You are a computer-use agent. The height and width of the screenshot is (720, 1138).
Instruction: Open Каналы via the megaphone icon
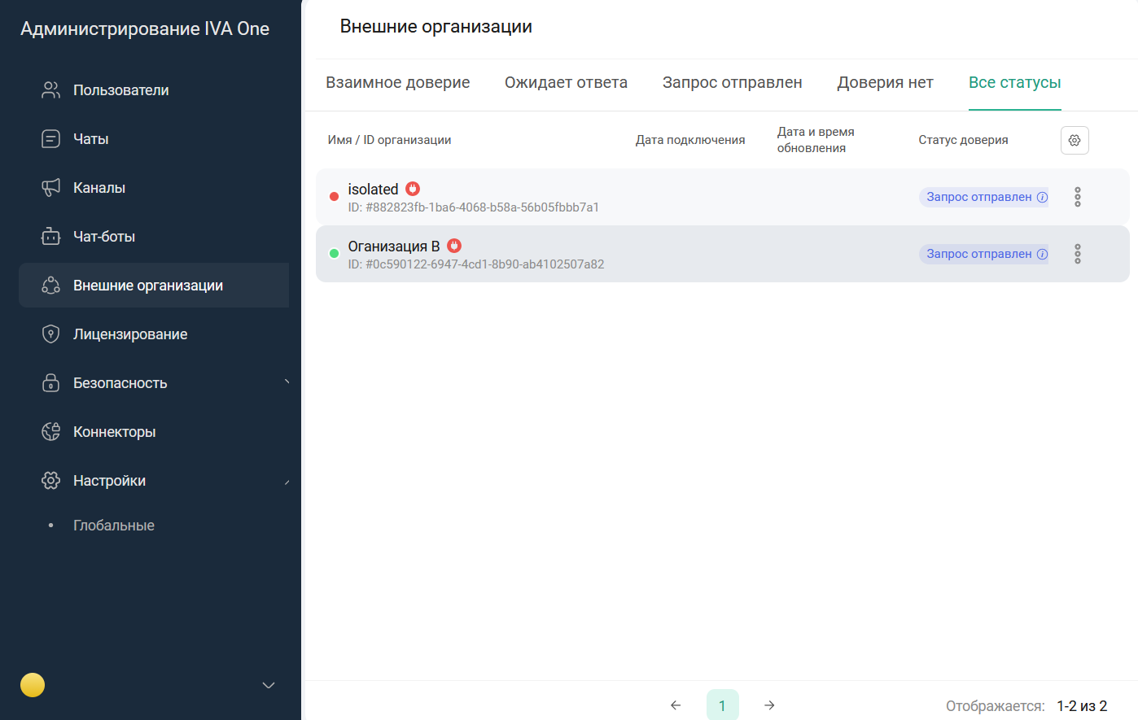(50, 187)
